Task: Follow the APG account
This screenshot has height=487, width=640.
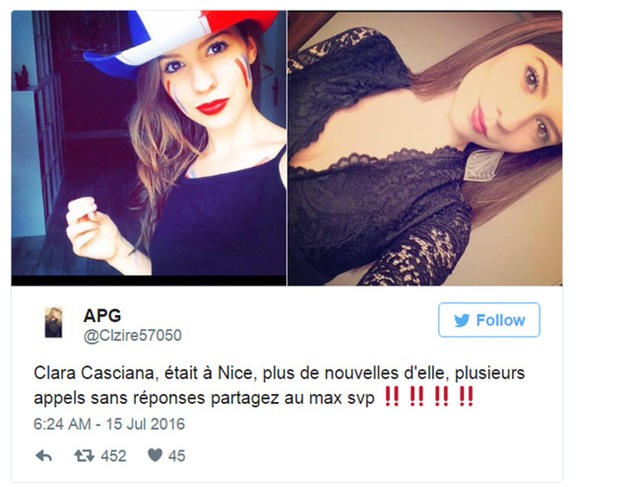Action: click(x=489, y=320)
